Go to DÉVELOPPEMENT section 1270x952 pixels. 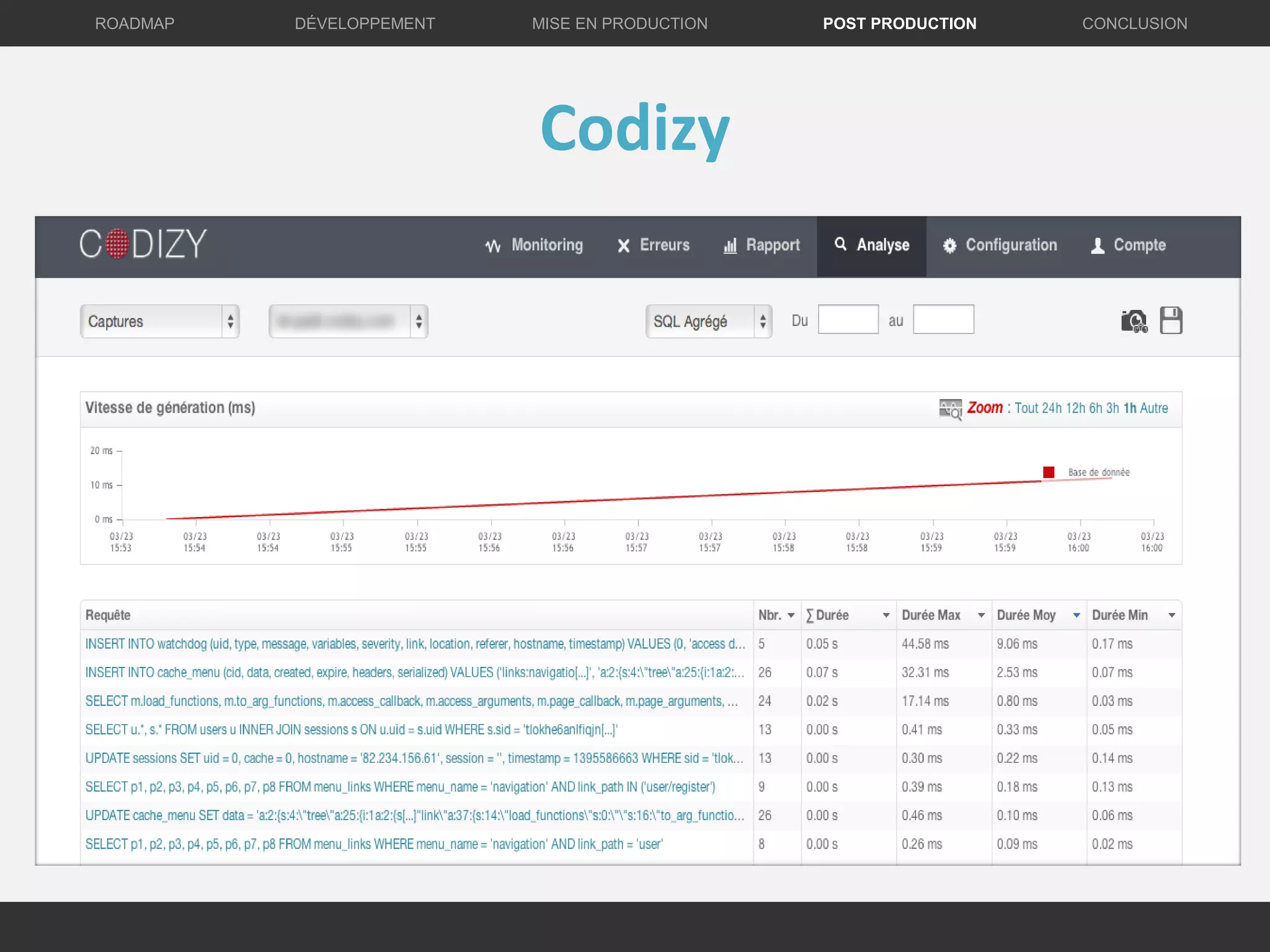[x=365, y=24]
